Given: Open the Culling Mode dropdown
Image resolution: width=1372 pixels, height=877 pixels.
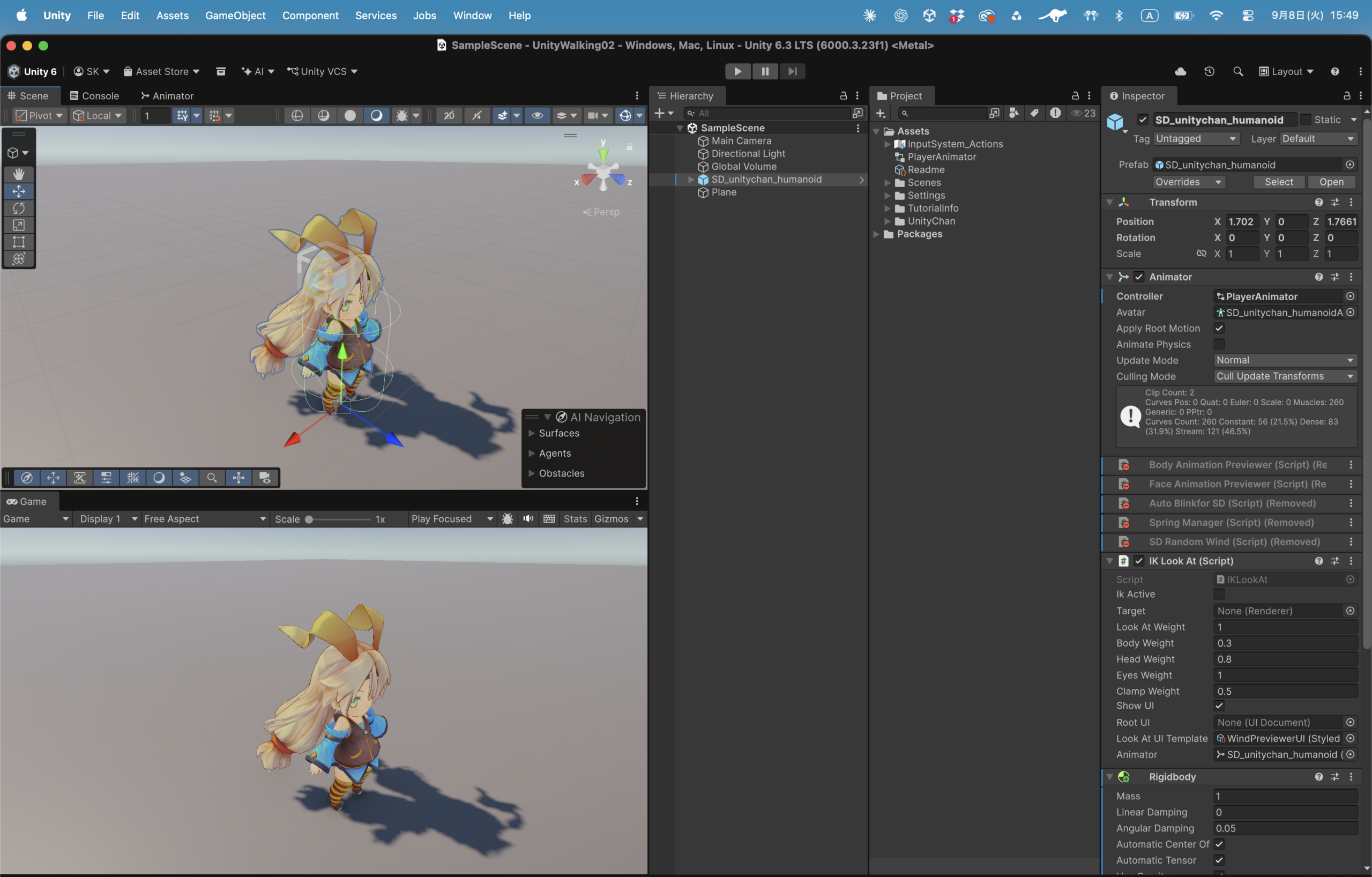Looking at the screenshot, I should tap(1285, 376).
